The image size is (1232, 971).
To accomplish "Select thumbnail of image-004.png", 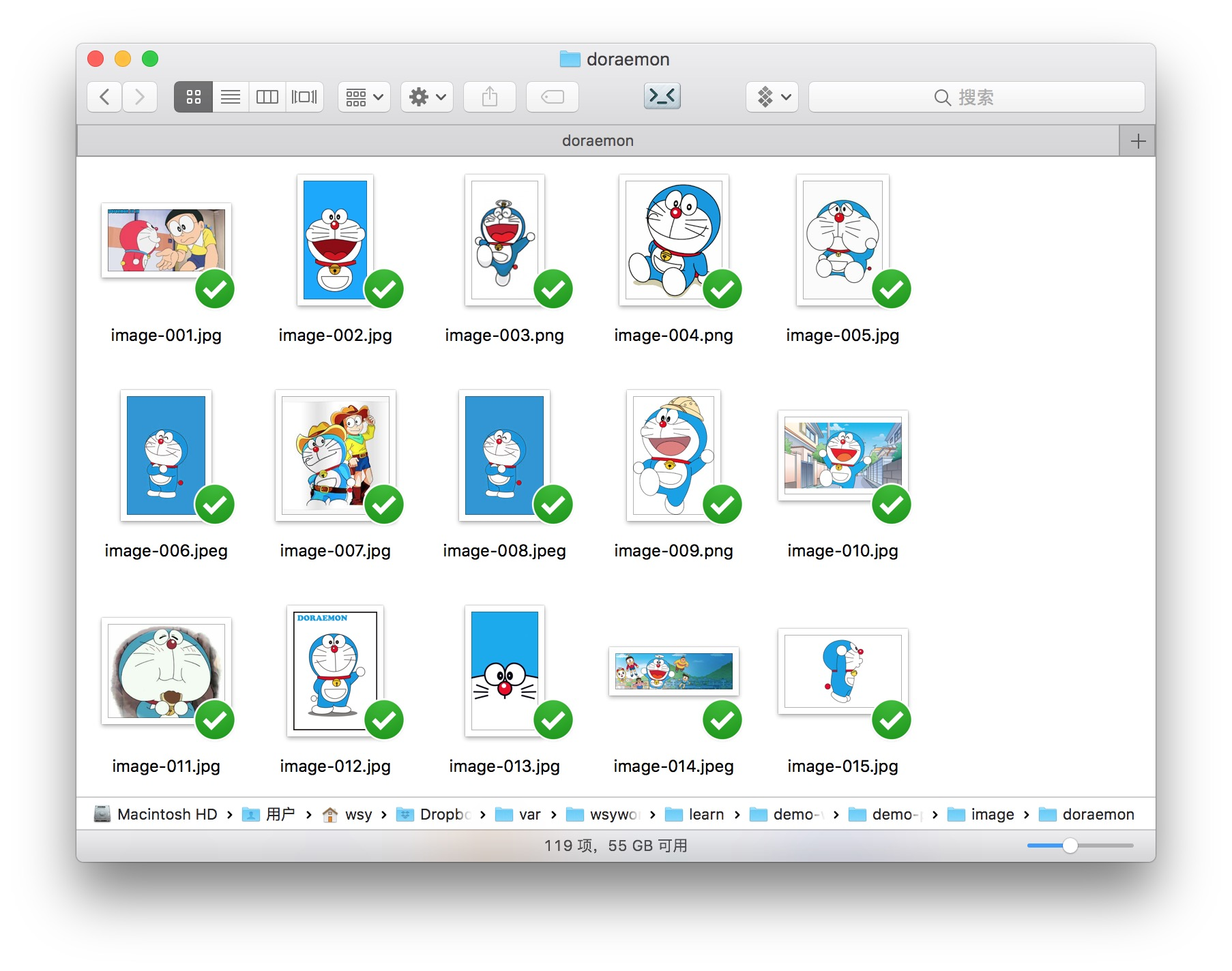I will click(x=673, y=240).
